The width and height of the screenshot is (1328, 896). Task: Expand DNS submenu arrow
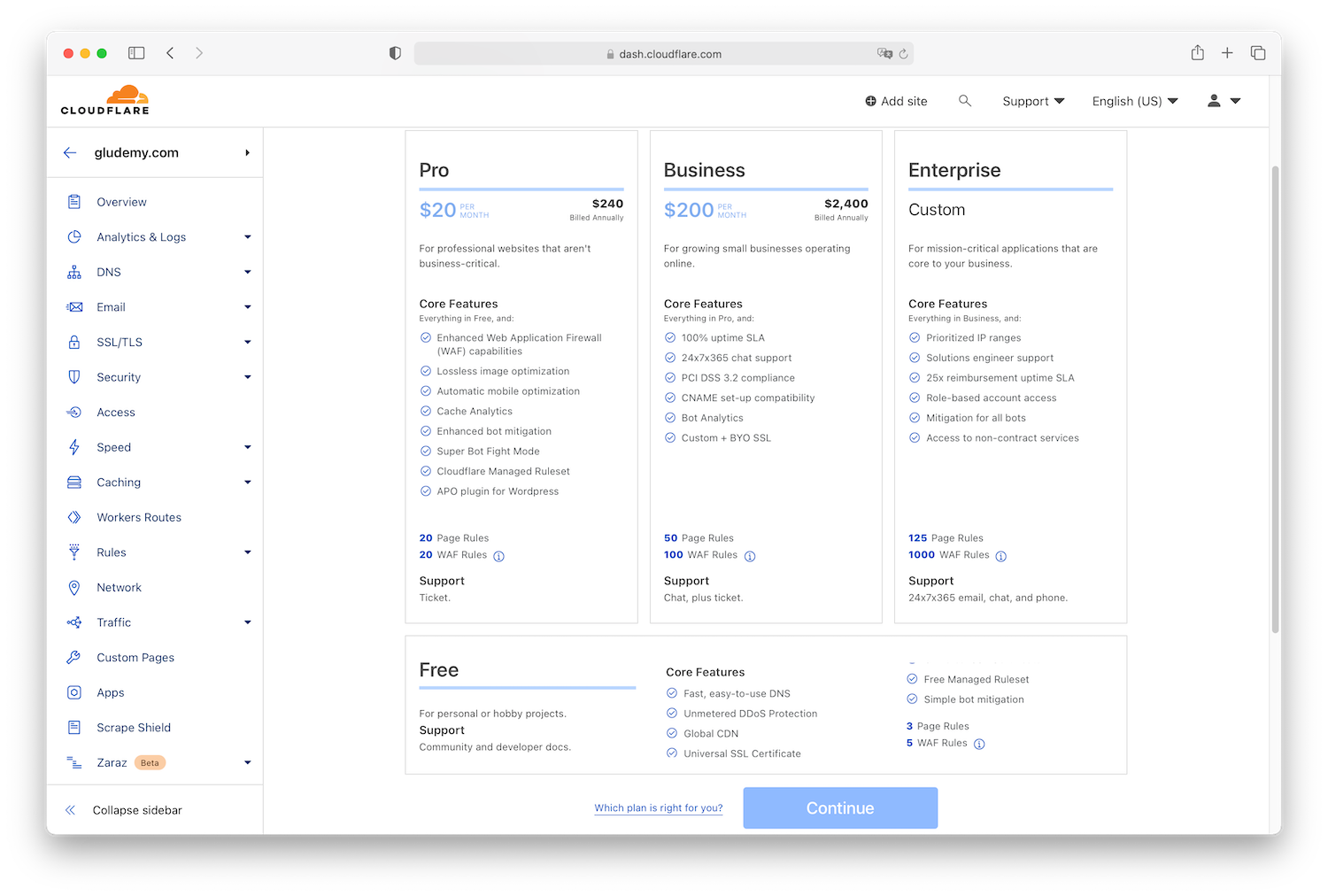tap(248, 272)
